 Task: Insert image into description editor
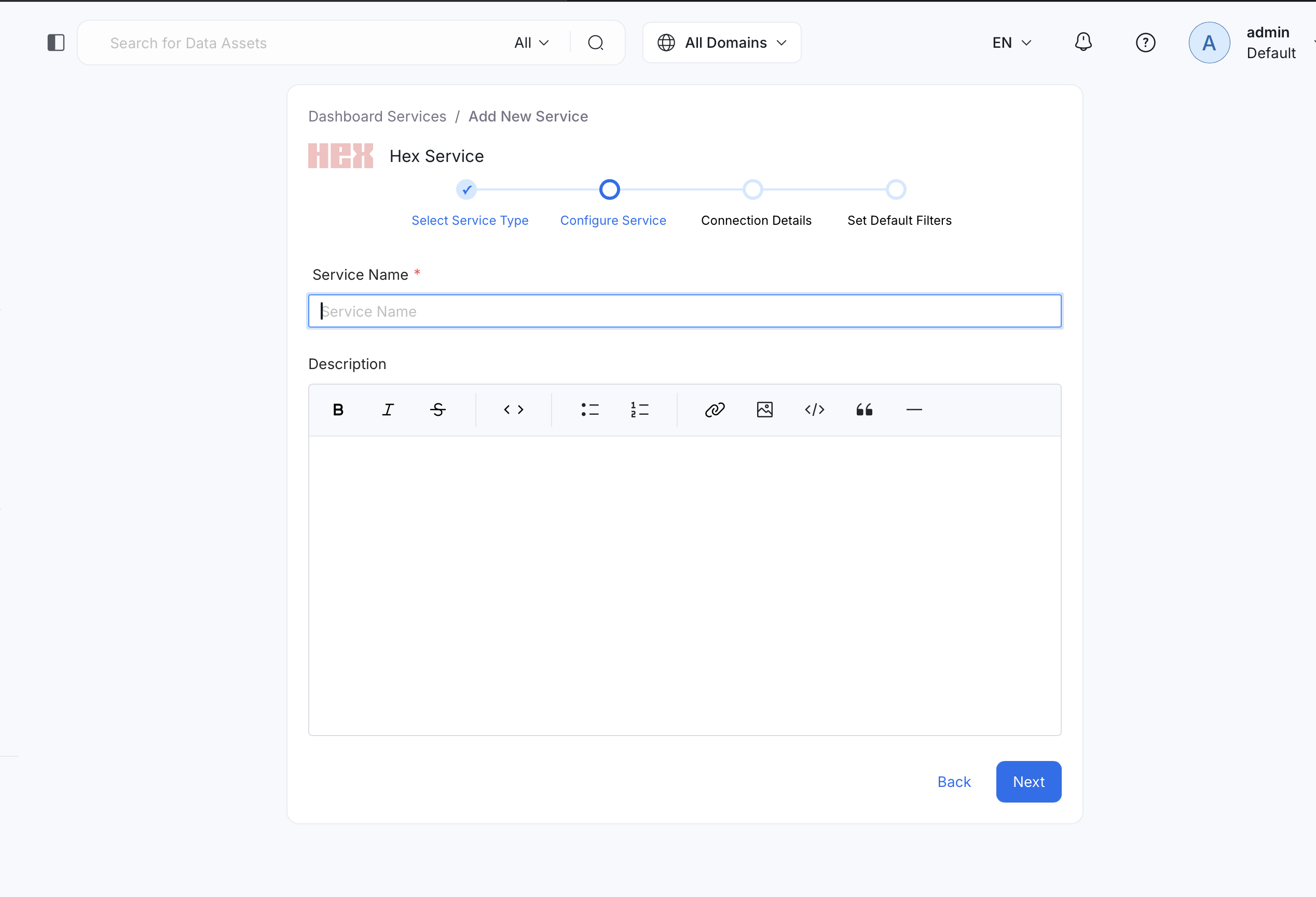pos(764,410)
